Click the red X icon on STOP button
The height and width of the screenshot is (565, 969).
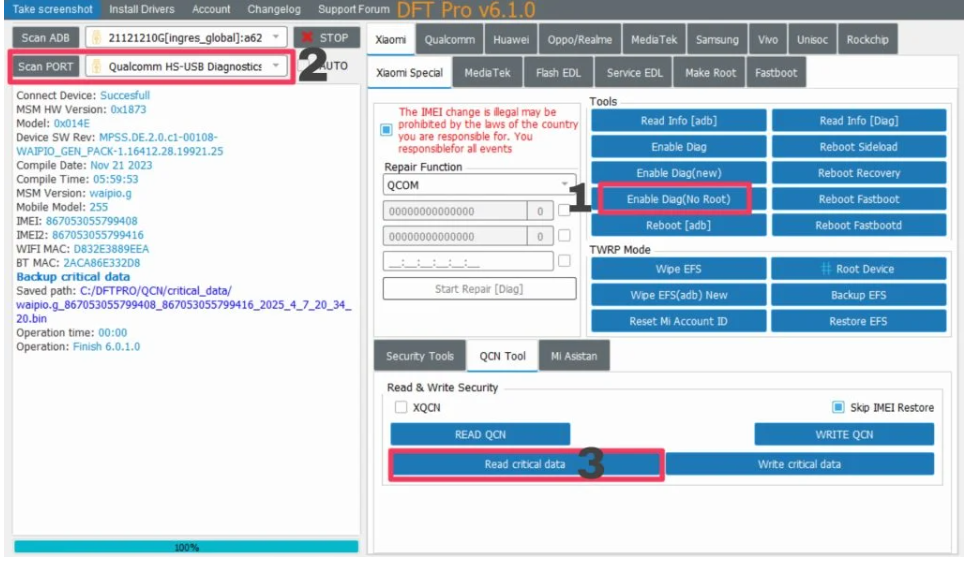(x=307, y=37)
